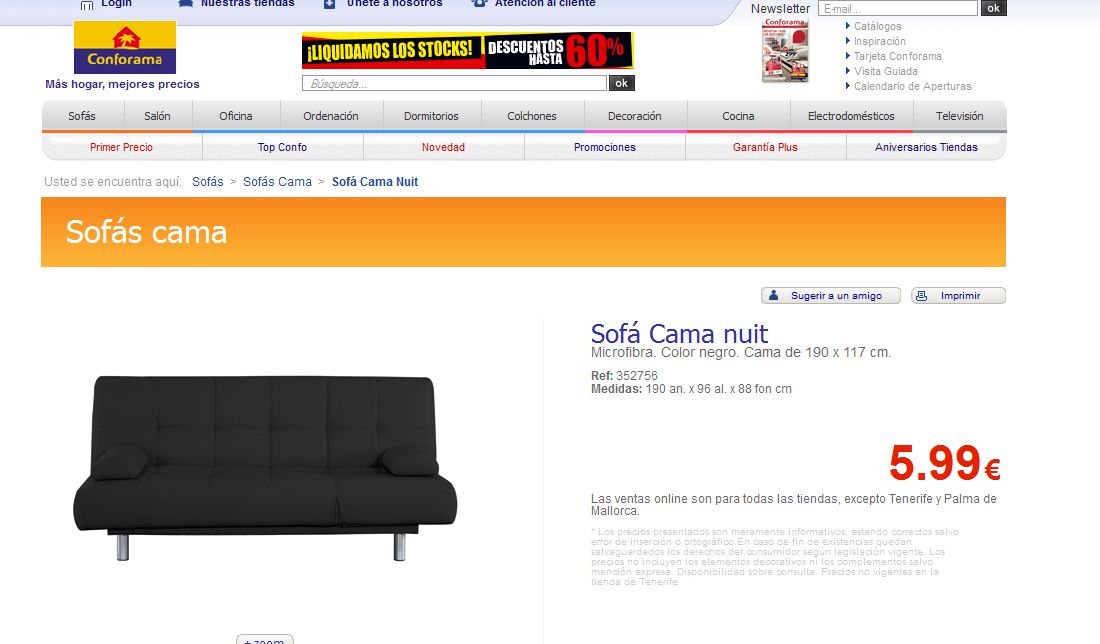Image resolution: width=1100 pixels, height=644 pixels.
Task: Select the Tarjeta Conforama link
Action: pos(894,56)
